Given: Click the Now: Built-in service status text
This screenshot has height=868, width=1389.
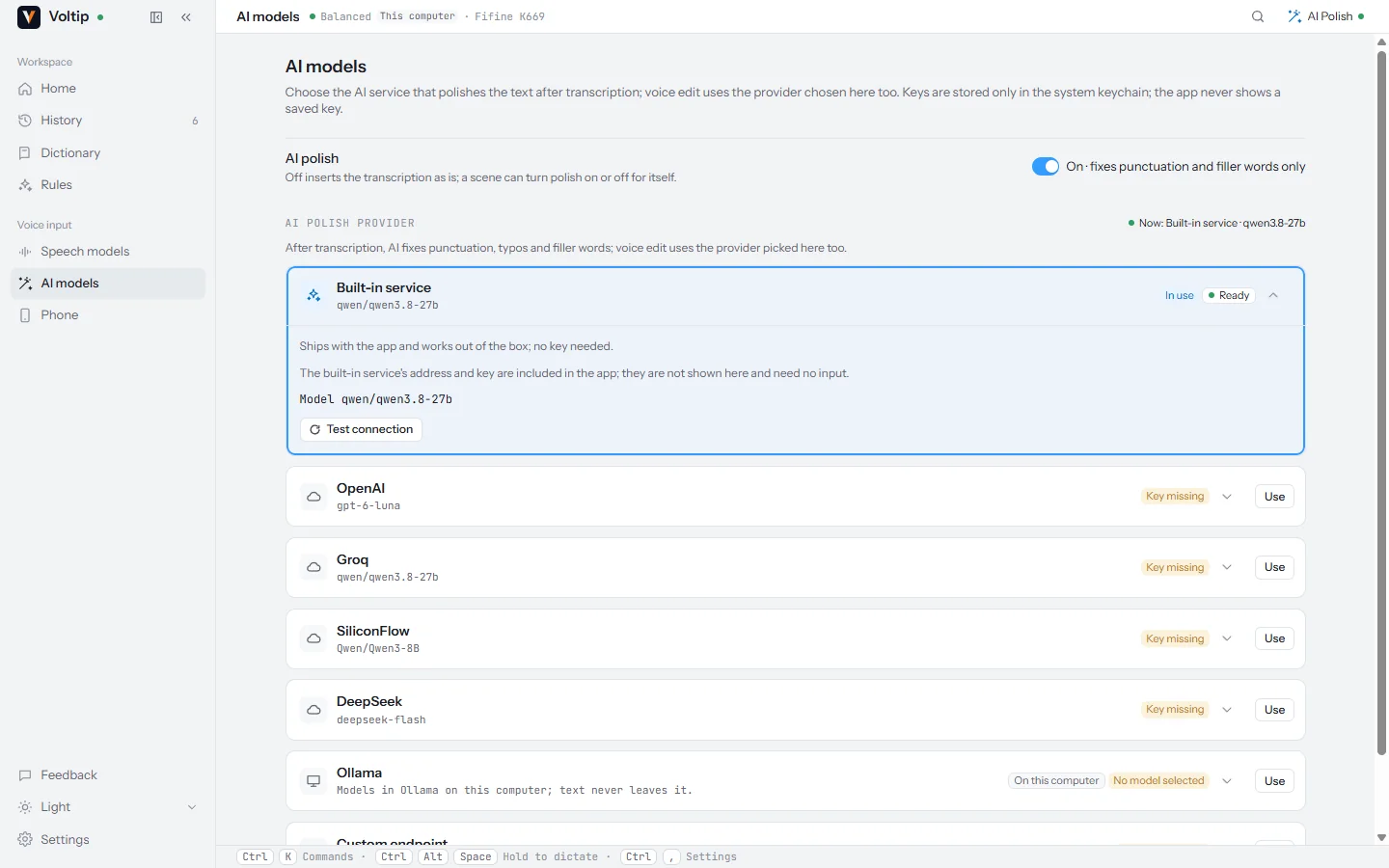Looking at the screenshot, I should 1221,224.
